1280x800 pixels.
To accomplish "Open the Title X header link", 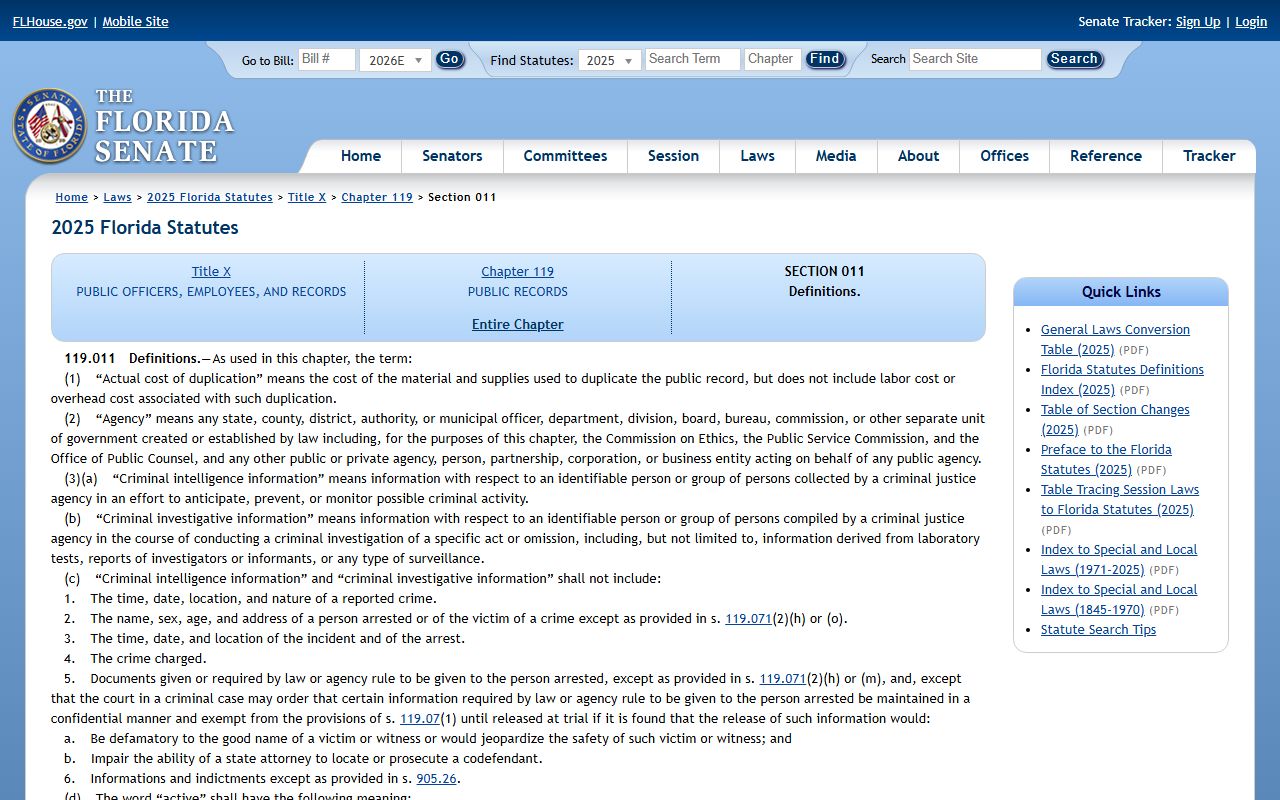I will pyautogui.click(x=211, y=272).
